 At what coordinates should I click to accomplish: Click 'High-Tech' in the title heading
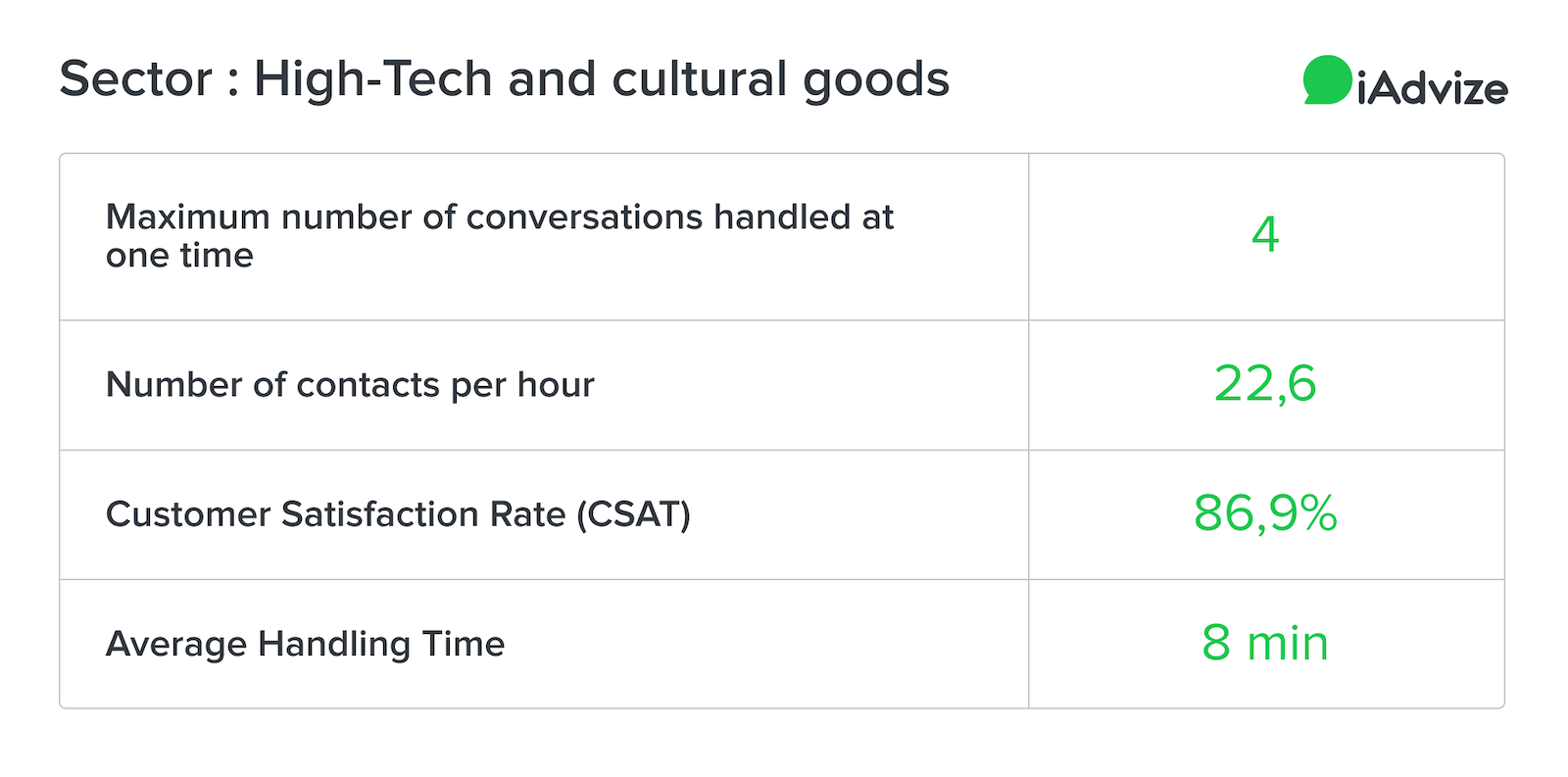point(373,79)
